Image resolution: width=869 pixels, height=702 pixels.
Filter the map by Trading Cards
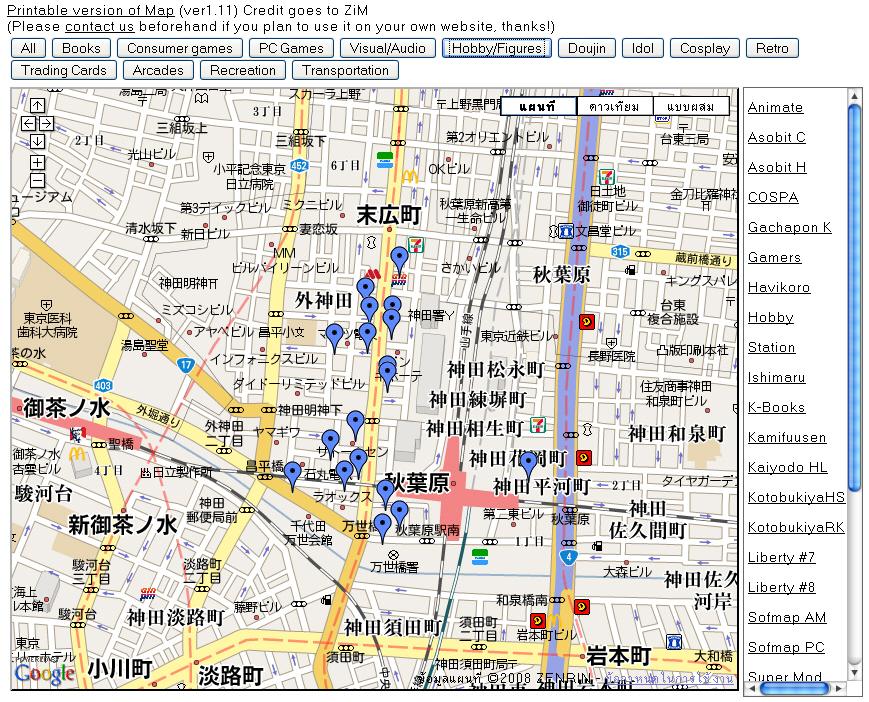(x=64, y=70)
